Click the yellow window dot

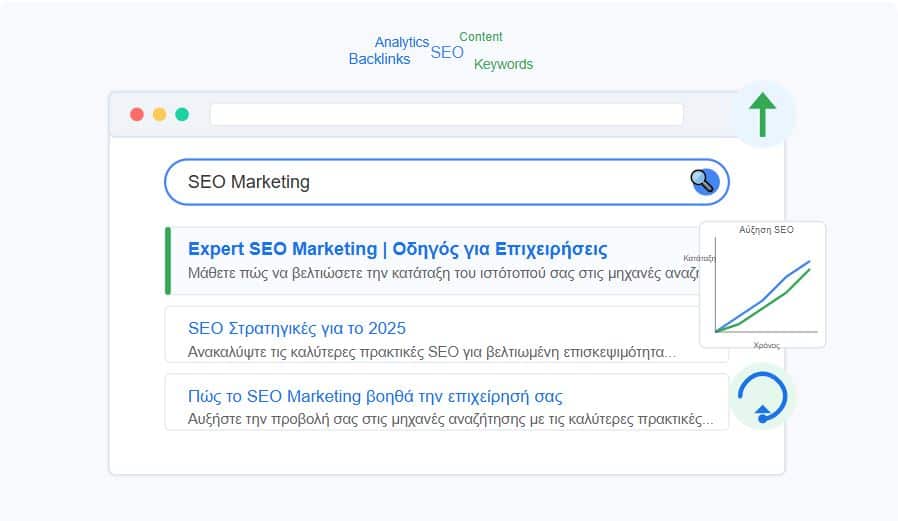pyautogui.click(x=159, y=114)
